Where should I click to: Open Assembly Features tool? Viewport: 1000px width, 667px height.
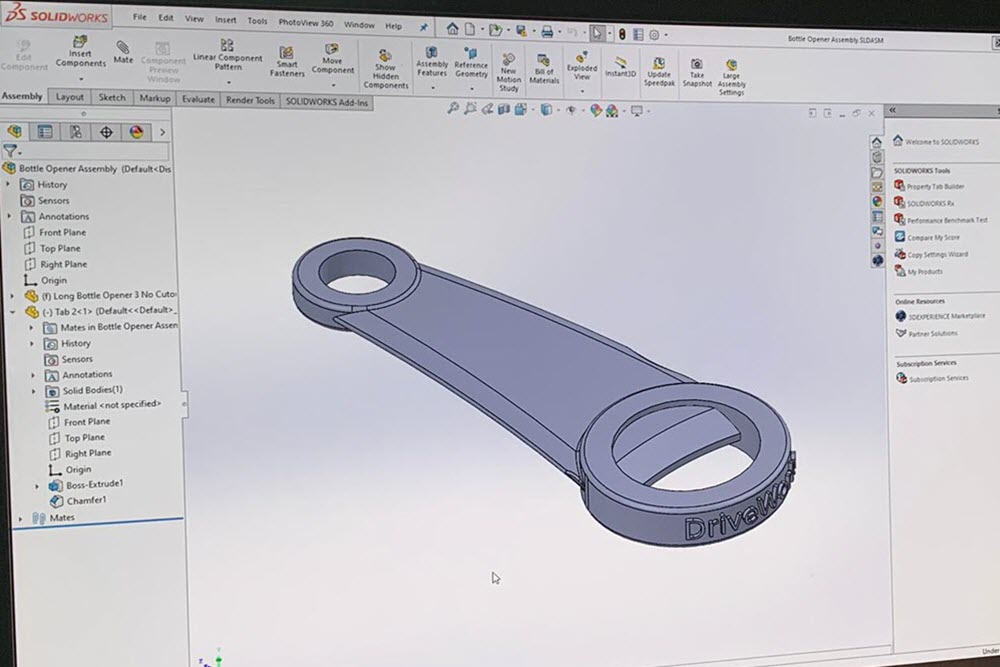click(432, 62)
